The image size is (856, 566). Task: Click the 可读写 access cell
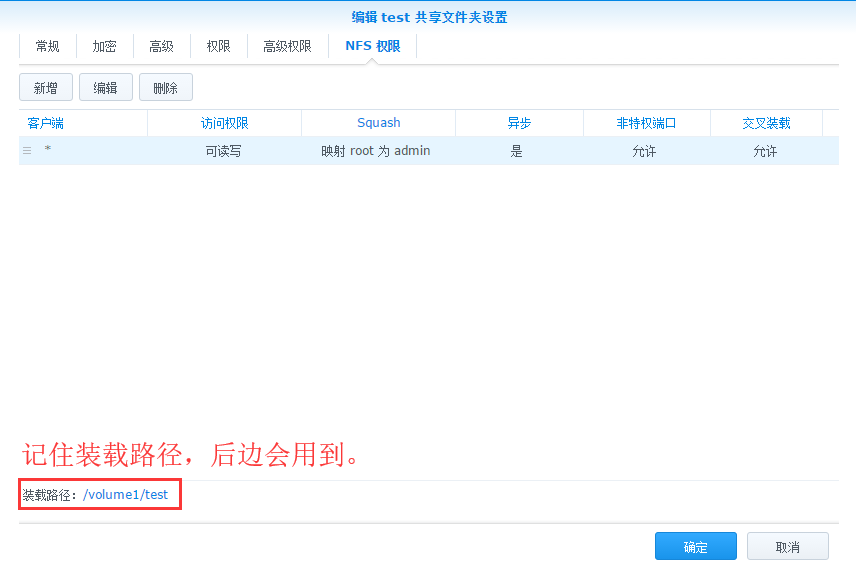(223, 151)
